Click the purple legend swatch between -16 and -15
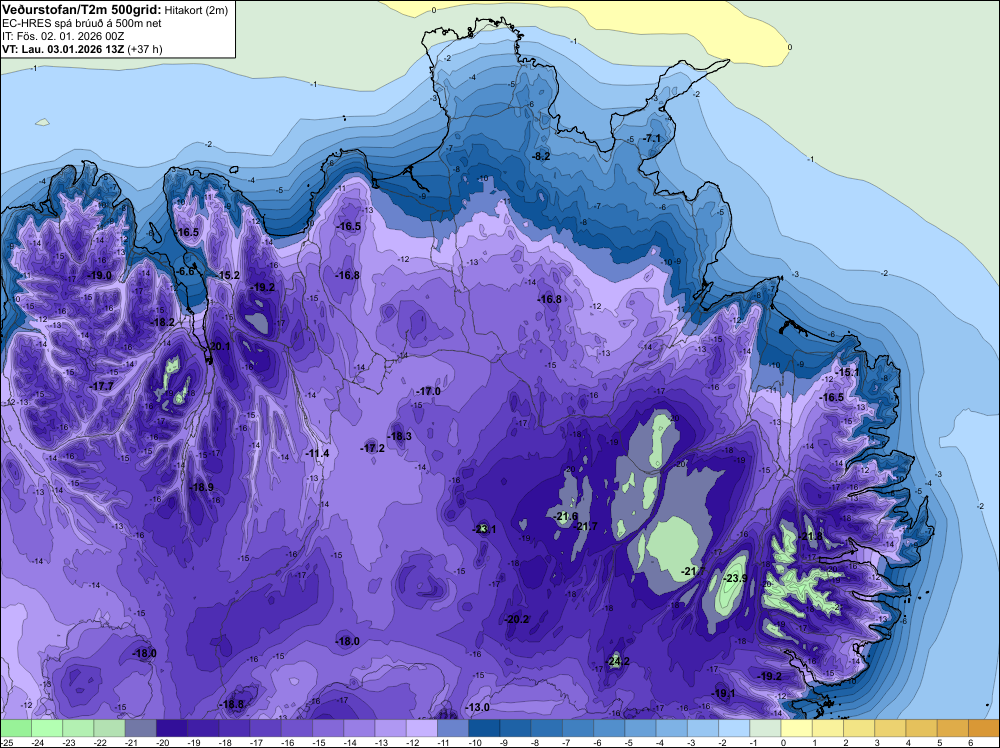Screen dimensions: 1000x748 (297, 728)
